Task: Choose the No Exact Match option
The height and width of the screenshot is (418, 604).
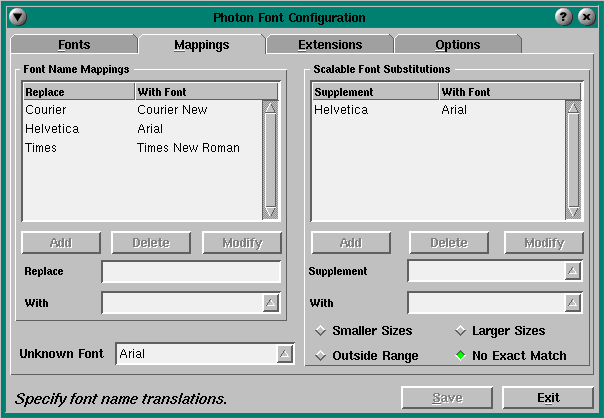Action: click(x=461, y=355)
